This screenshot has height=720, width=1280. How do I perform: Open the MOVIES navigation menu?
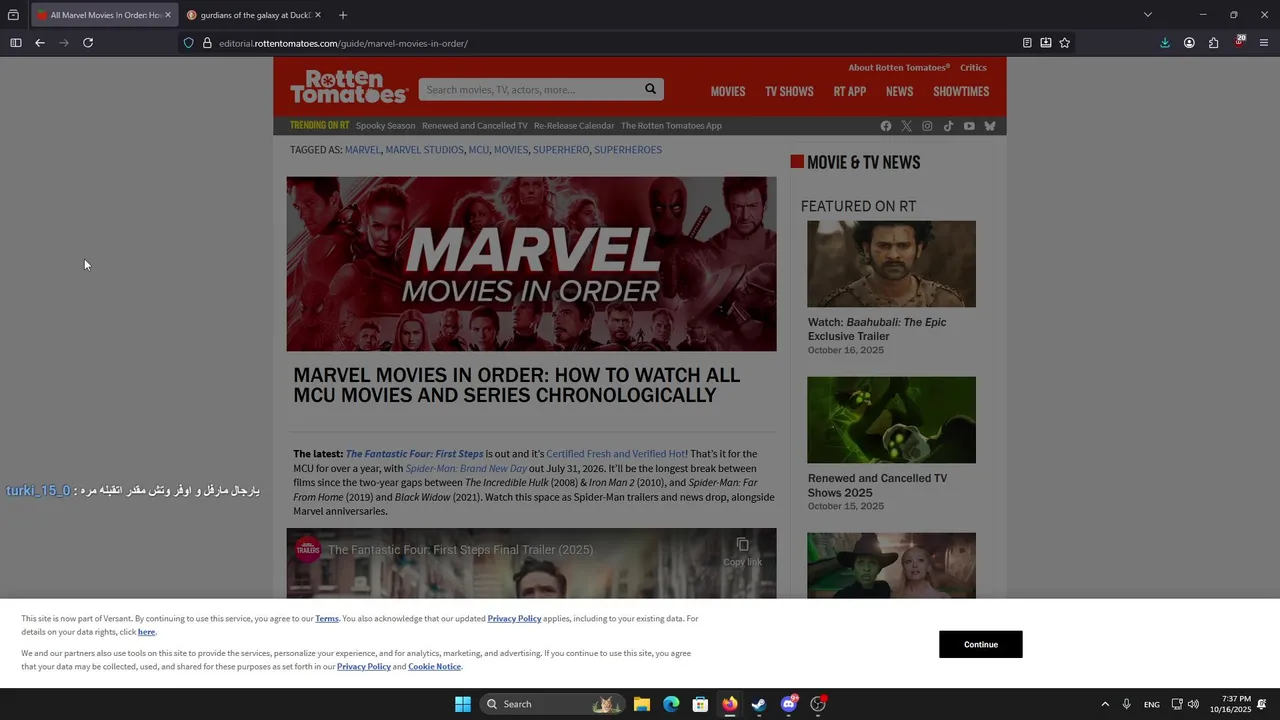728,91
